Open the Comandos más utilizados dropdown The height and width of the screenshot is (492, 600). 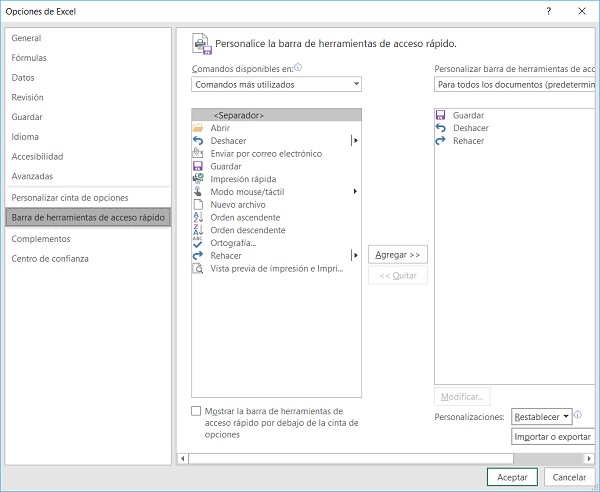point(276,84)
